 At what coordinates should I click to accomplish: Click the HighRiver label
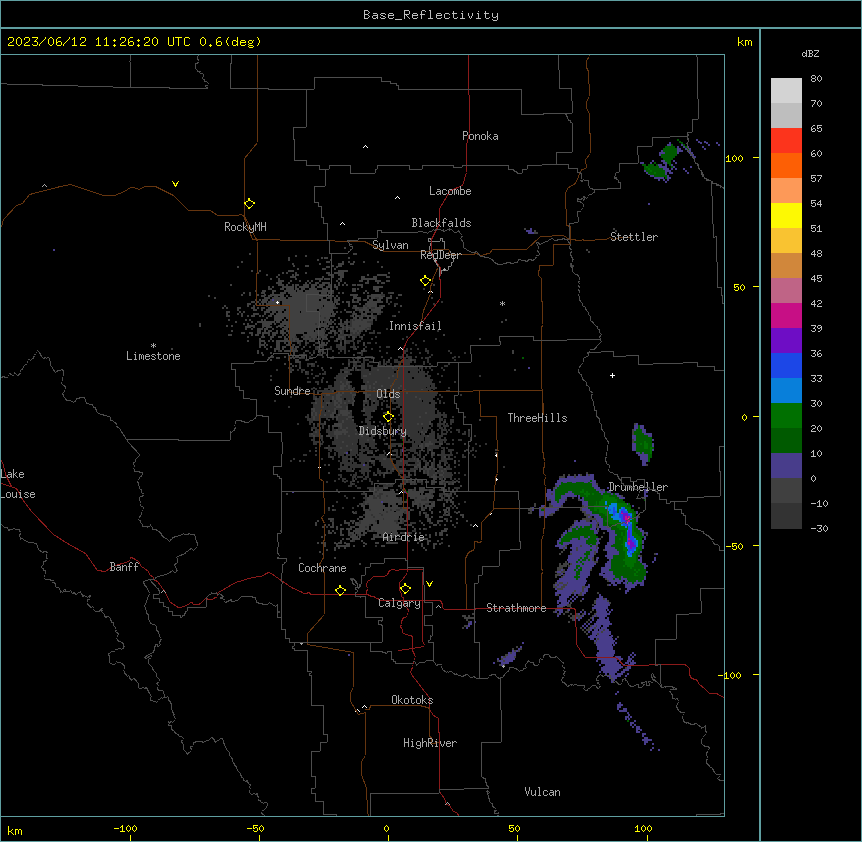(x=429, y=743)
